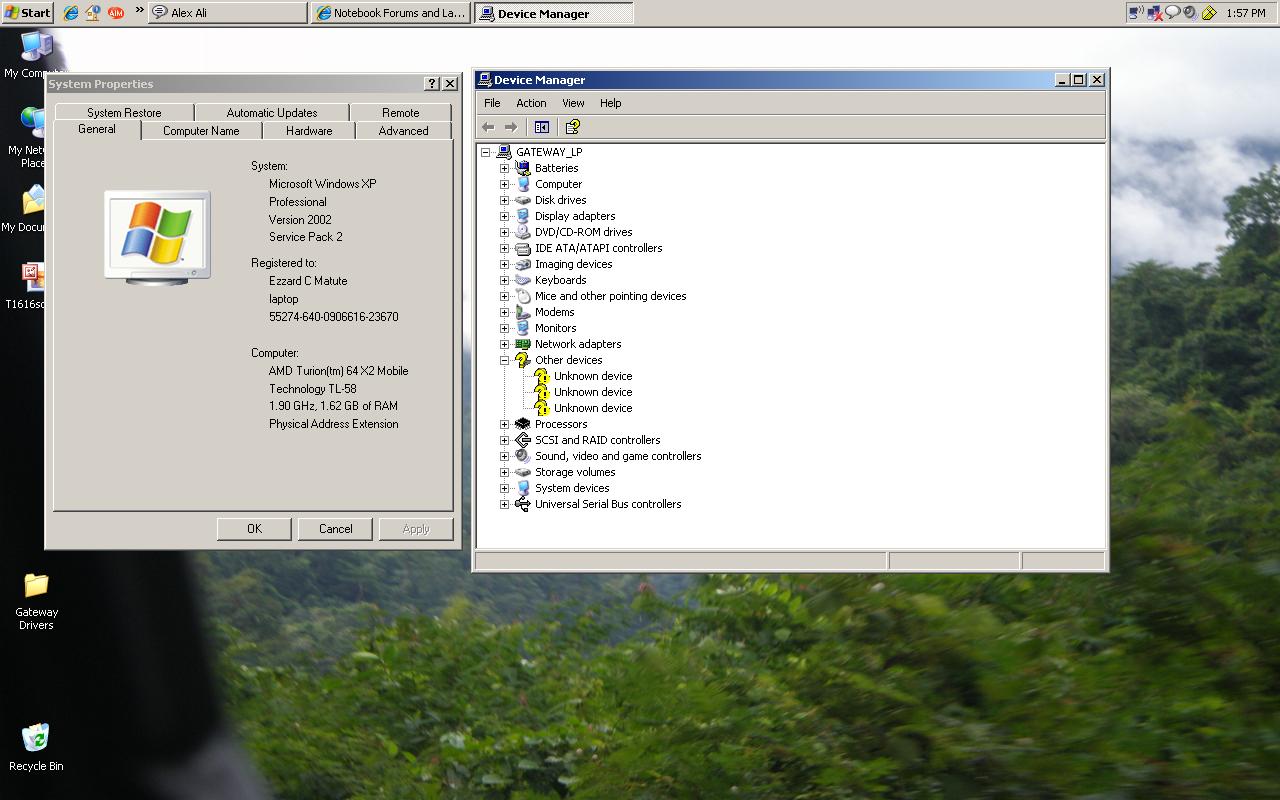Select the IDE ATA/ATAPI controllers icon

(522, 248)
